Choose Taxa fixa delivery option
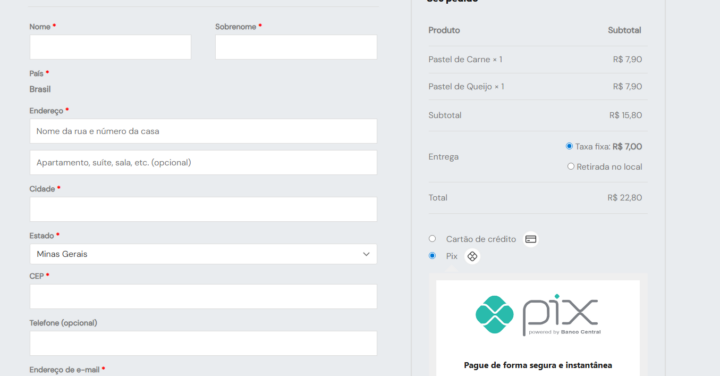Image resolution: width=720 pixels, height=376 pixels. 569,146
